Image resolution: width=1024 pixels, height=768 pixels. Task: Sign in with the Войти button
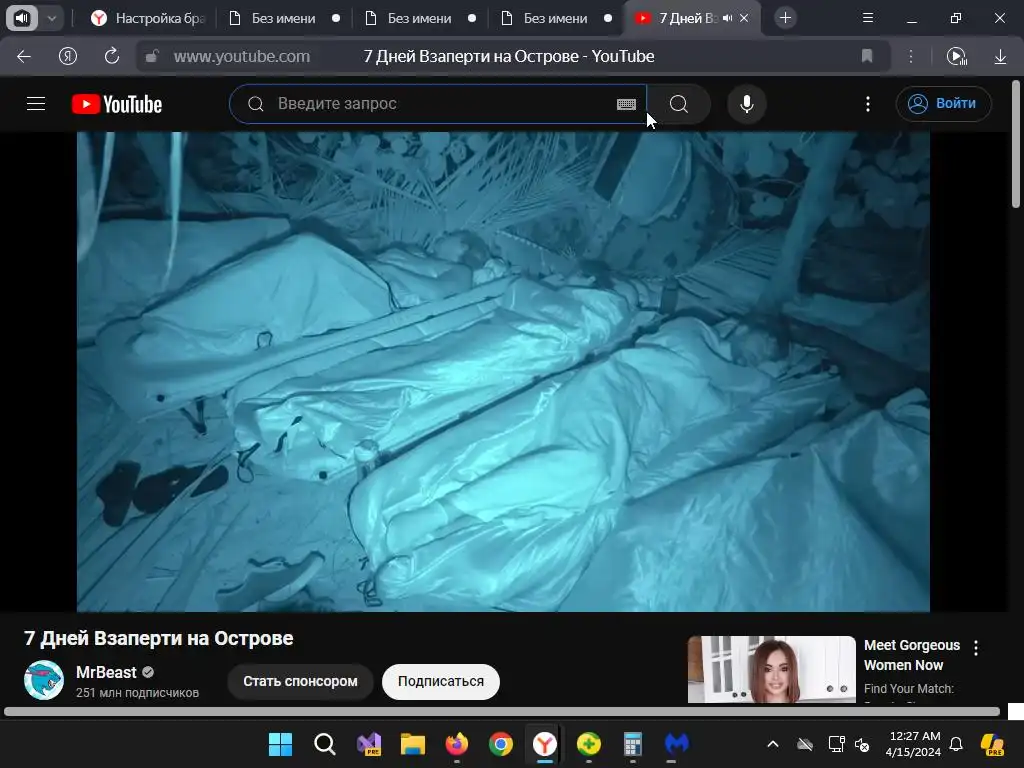click(x=944, y=104)
